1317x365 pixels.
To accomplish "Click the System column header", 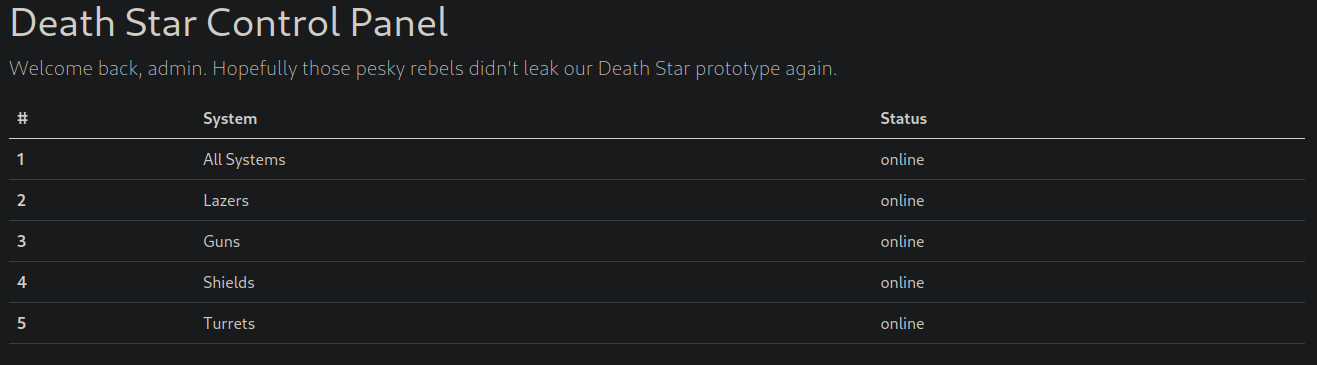I will 230,118.
